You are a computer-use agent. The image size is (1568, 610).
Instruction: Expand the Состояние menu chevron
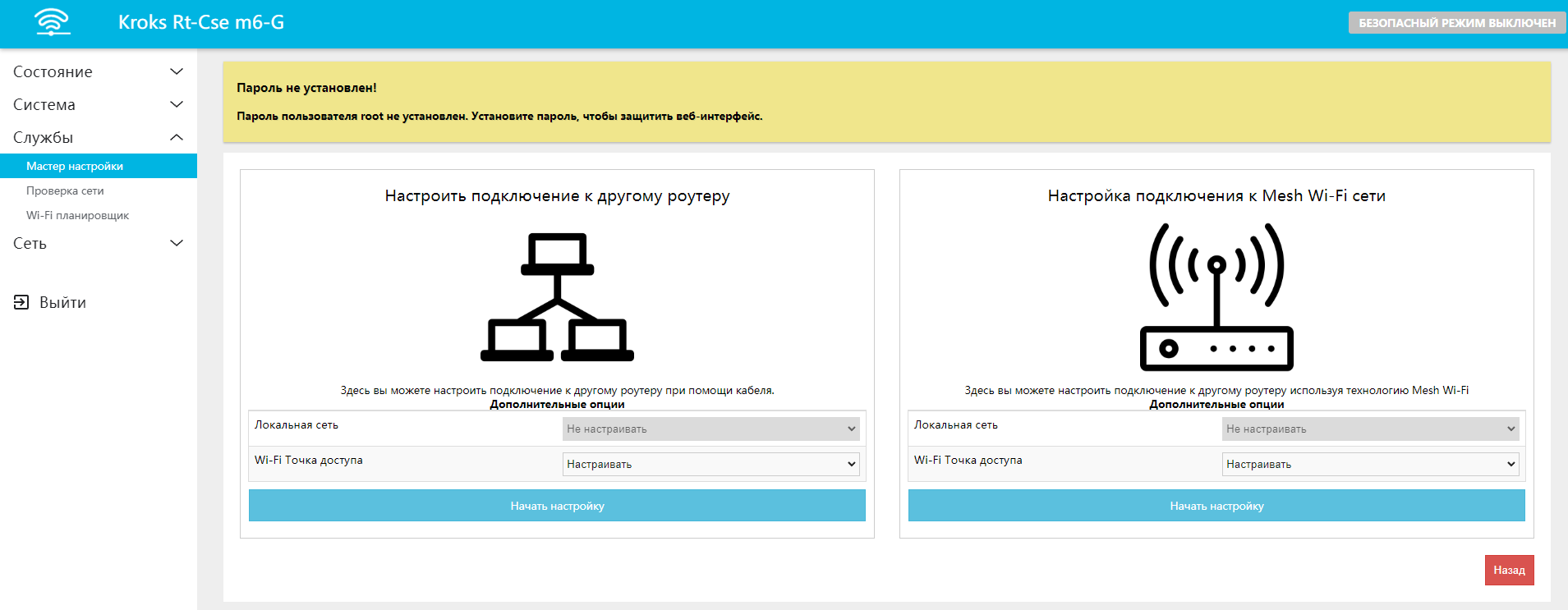coord(176,71)
